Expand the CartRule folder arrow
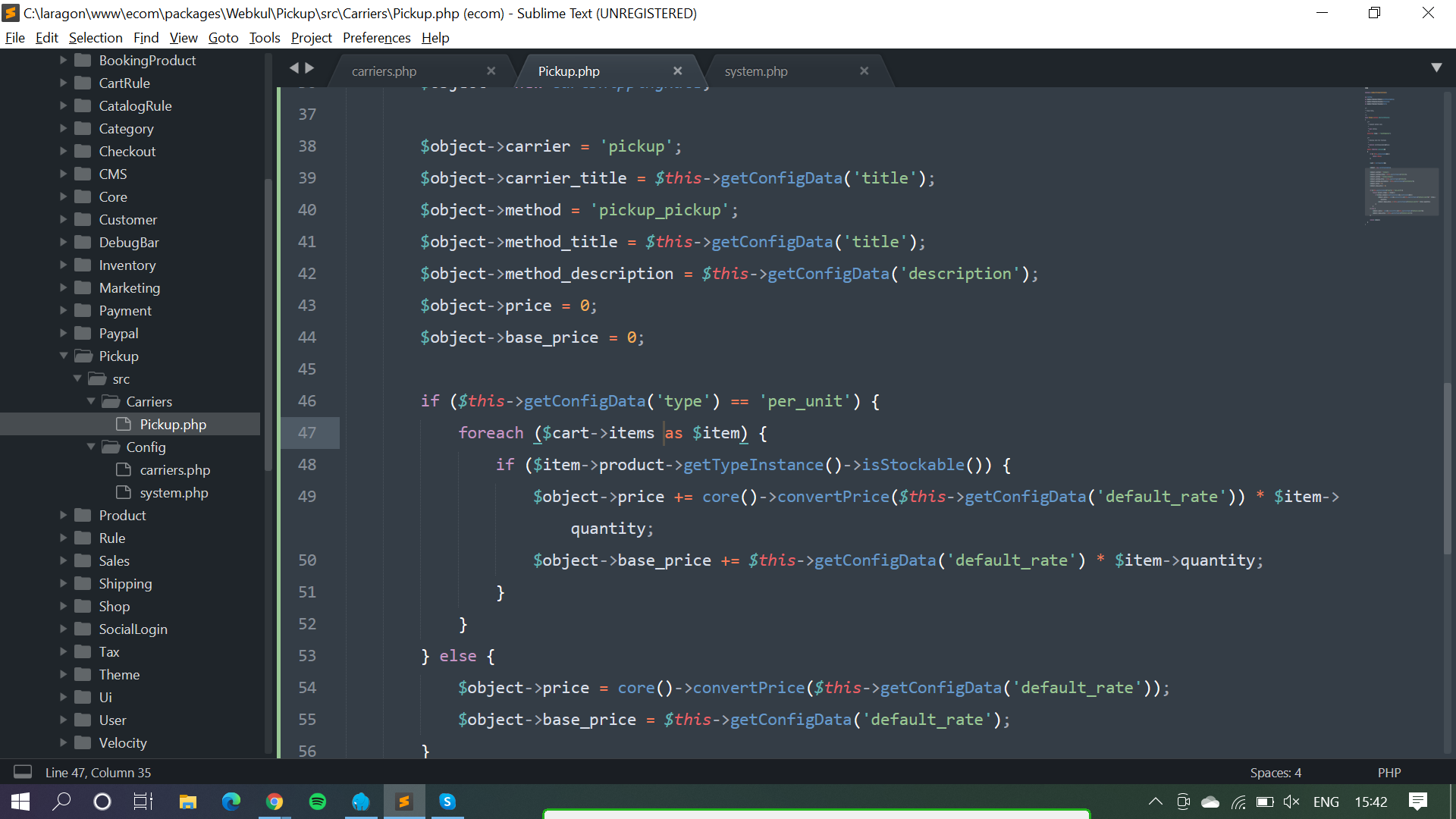This screenshot has height=819, width=1456. 64,83
